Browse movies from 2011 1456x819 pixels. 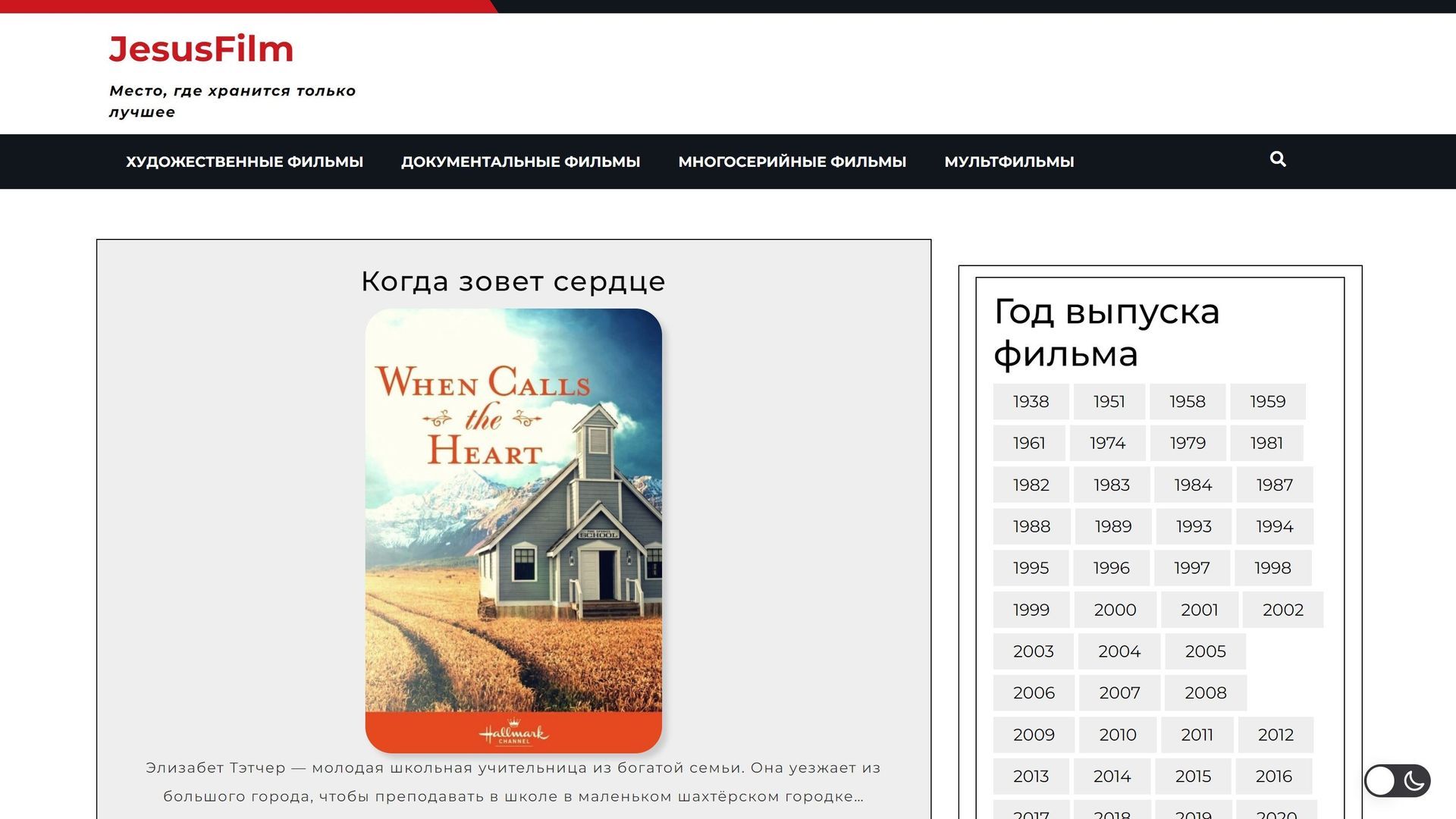[x=1197, y=735]
